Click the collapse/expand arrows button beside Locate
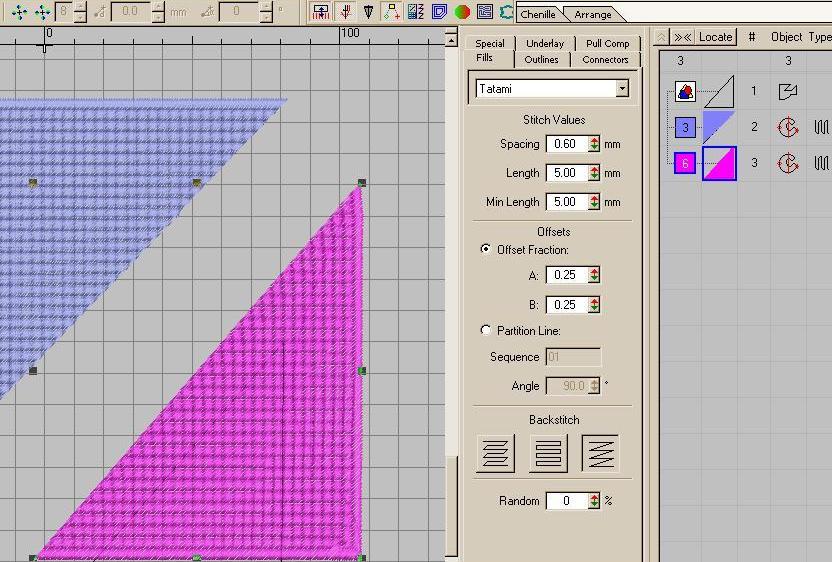The image size is (832, 562). [x=683, y=37]
